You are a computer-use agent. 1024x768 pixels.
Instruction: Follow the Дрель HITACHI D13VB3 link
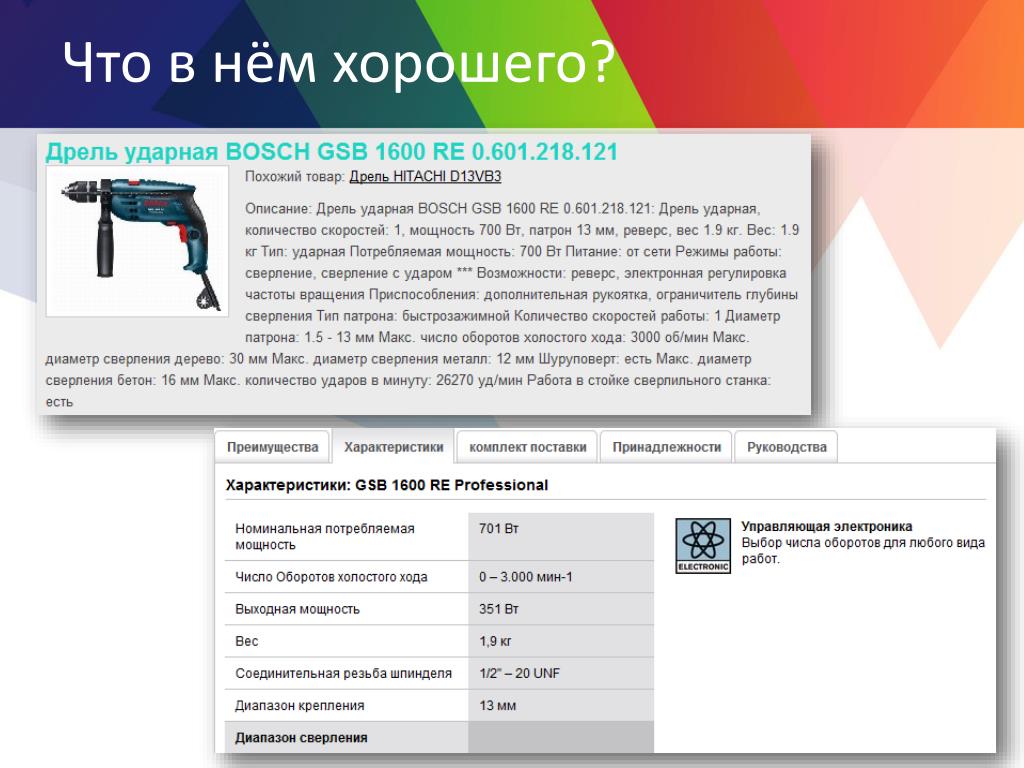click(425, 176)
